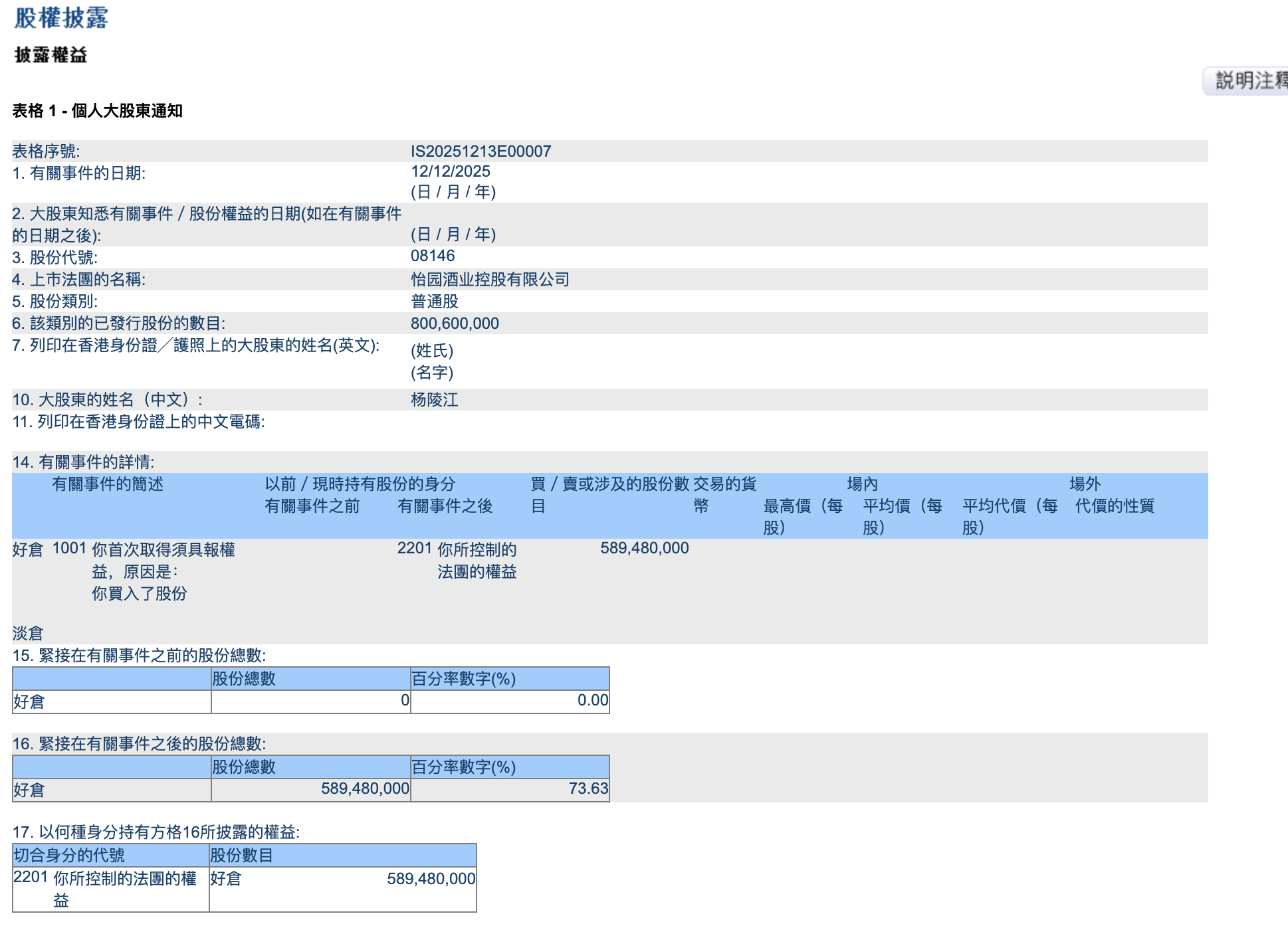
Task: Click the event date 12/12/2025
Action: click(x=450, y=171)
